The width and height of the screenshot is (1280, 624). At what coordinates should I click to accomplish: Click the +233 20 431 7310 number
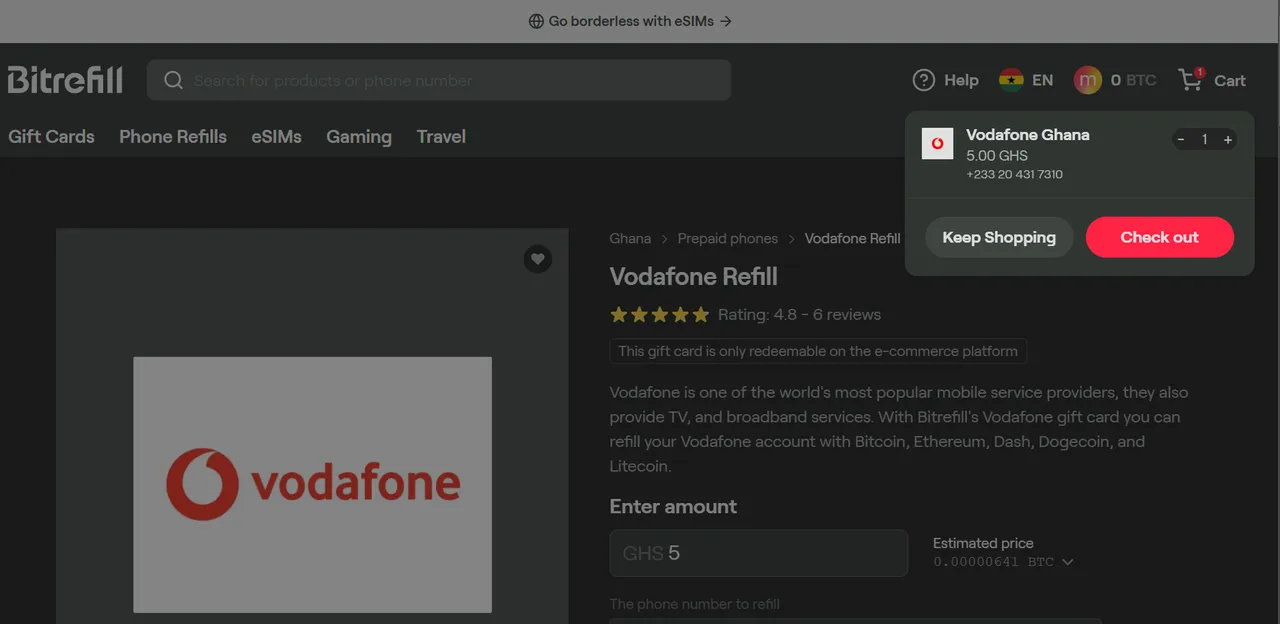click(x=1015, y=174)
